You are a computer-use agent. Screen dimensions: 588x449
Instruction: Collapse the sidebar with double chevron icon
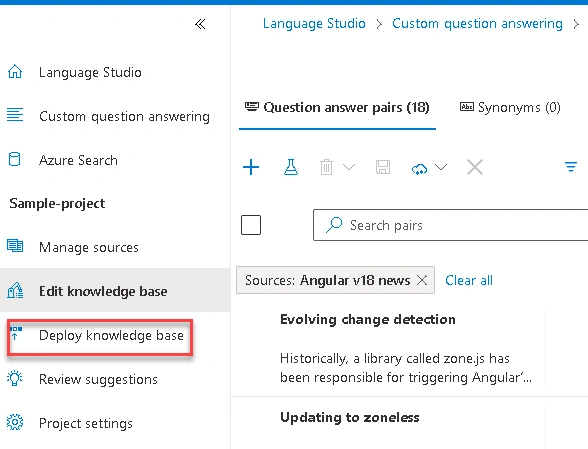[200, 24]
